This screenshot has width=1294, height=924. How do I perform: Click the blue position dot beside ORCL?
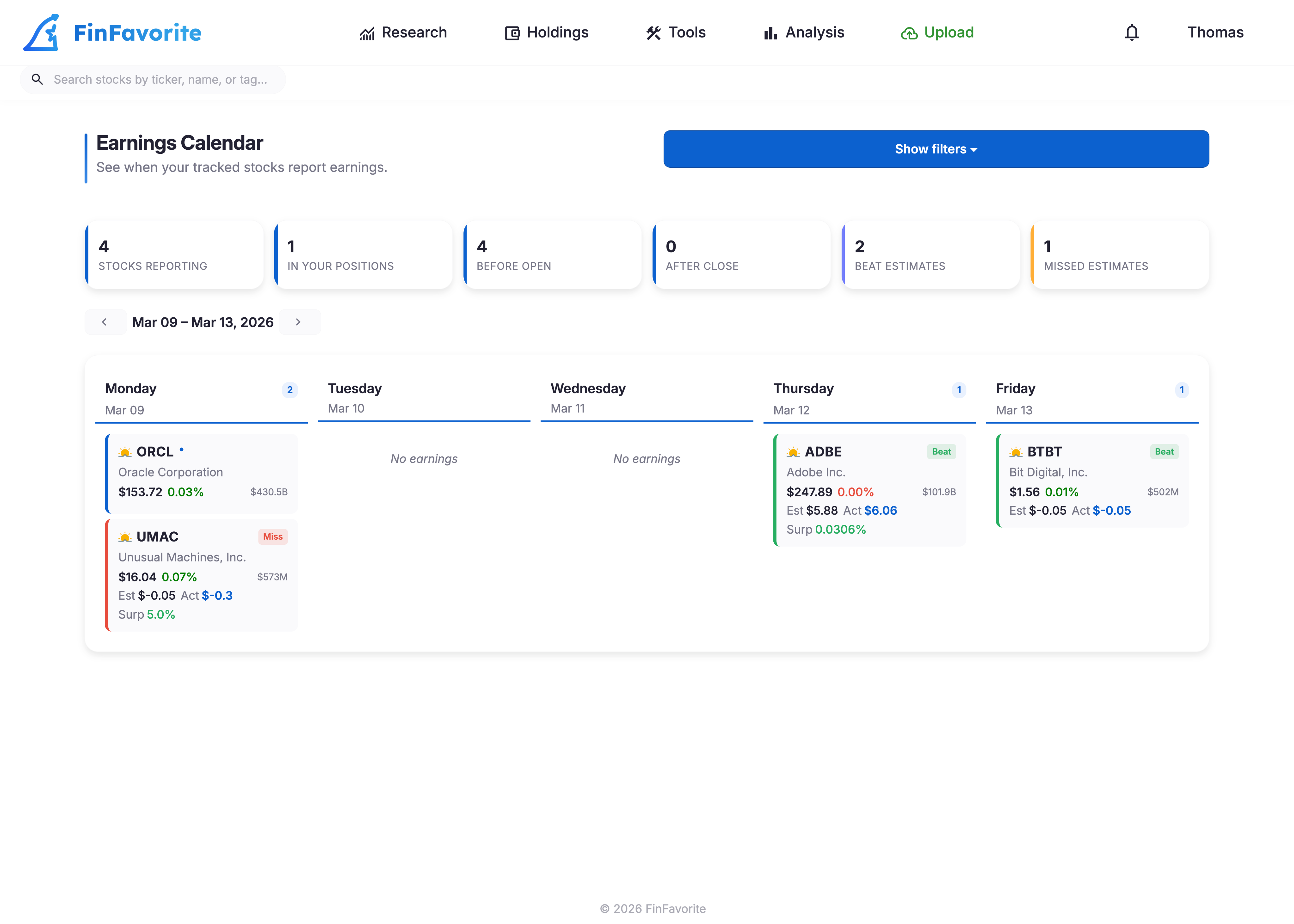pos(182,449)
